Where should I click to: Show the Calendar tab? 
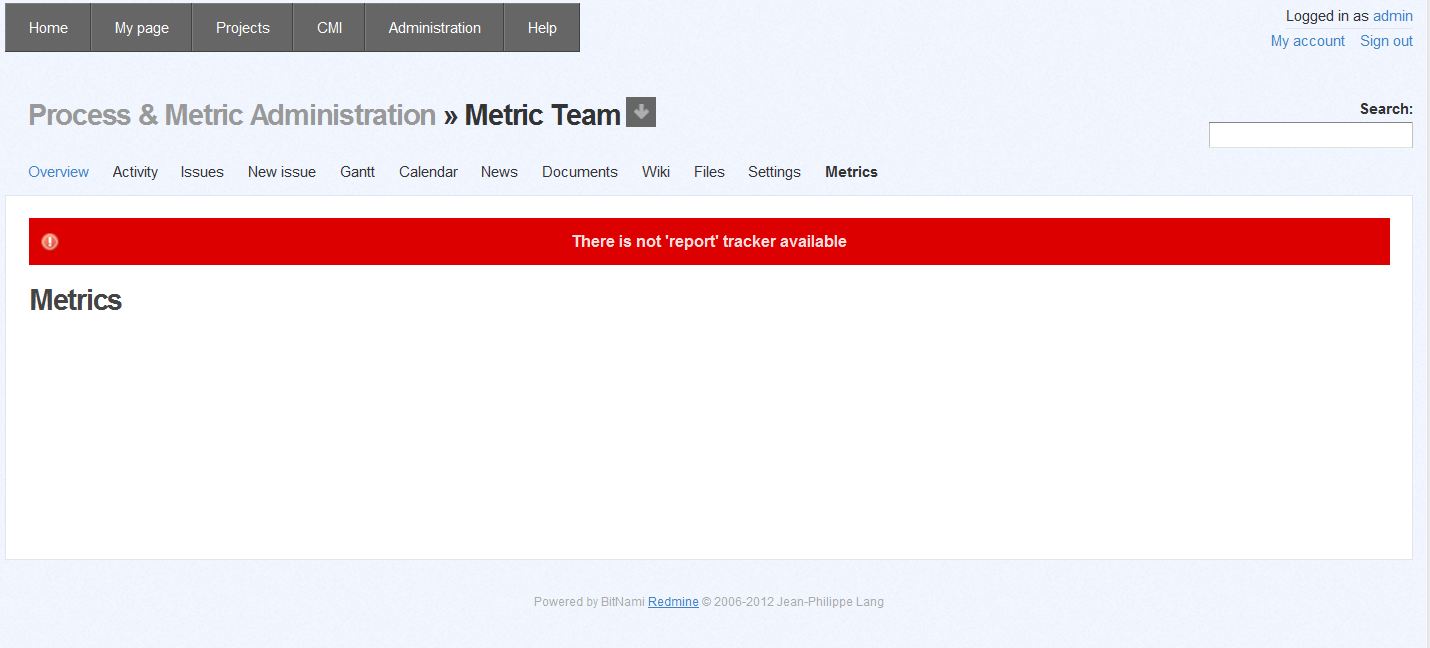pos(428,172)
